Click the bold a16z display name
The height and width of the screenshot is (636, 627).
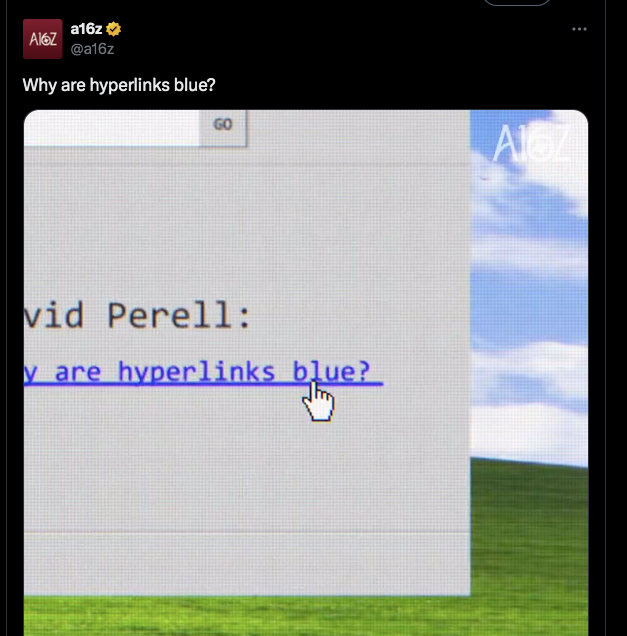[x=86, y=29]
